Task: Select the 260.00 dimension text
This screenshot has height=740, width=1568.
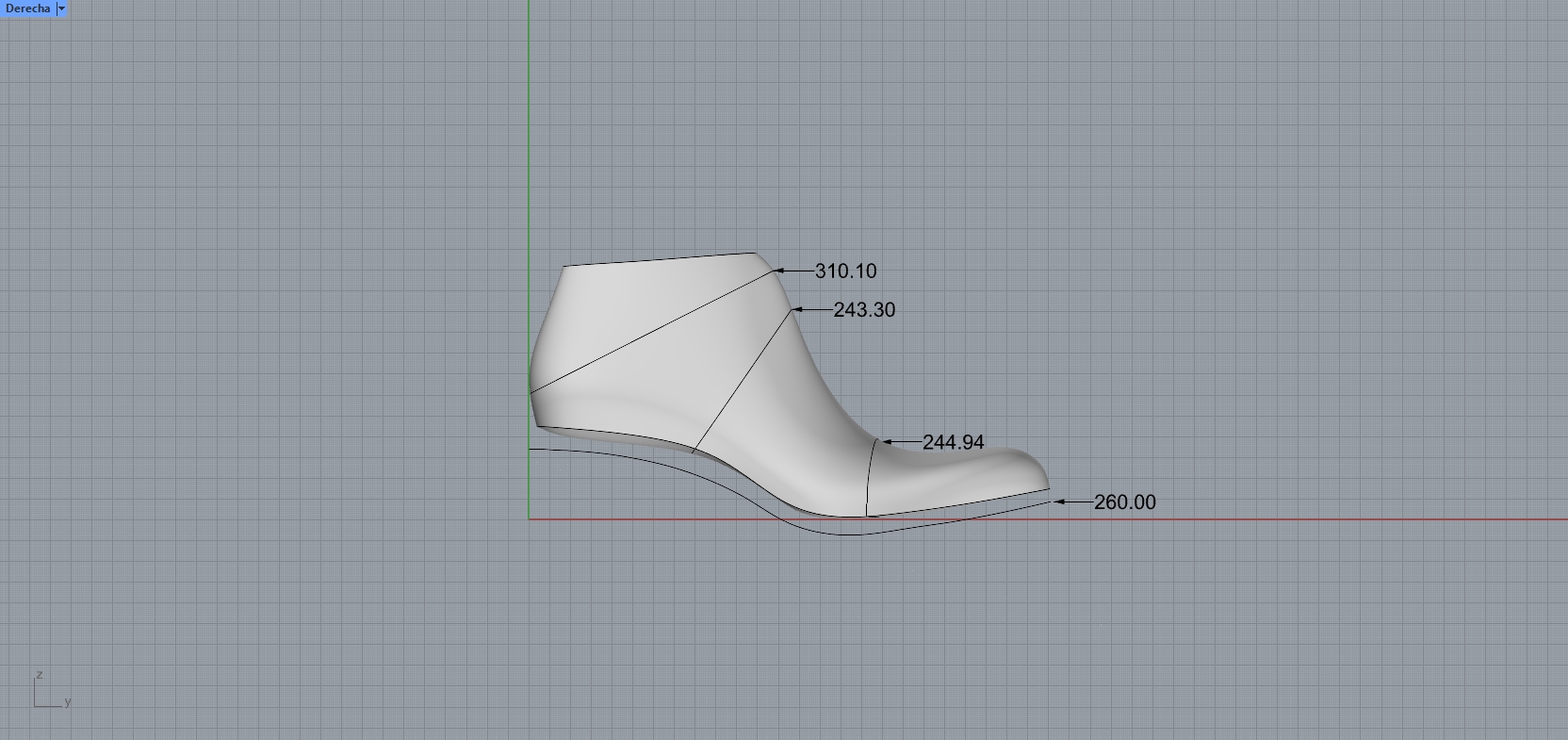Action: pyautogui.click(x=1124, y=502)
